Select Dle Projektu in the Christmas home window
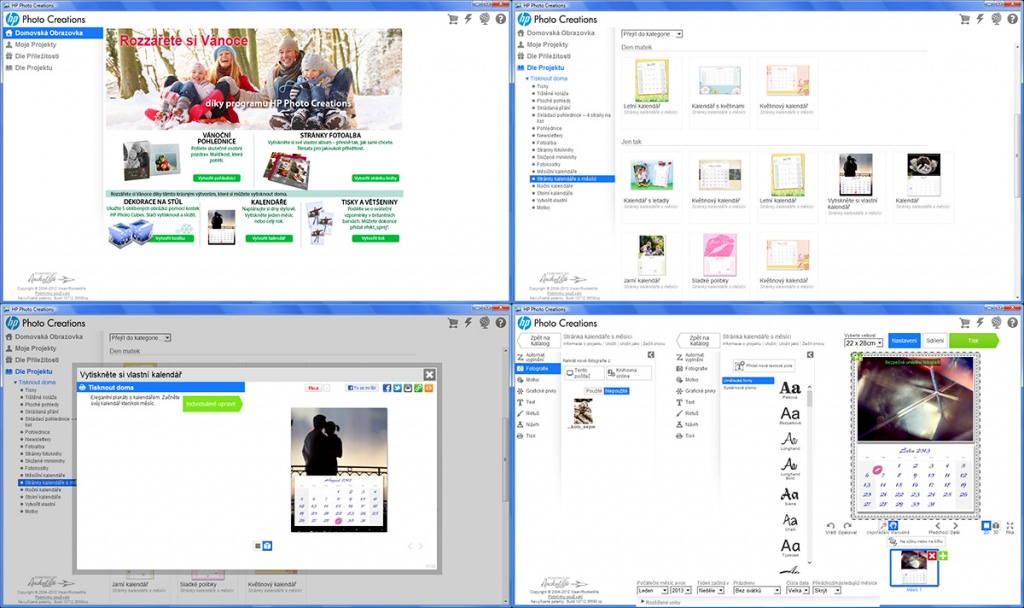The width and height of the screenshot is (1024, 608). click(33, 68)
